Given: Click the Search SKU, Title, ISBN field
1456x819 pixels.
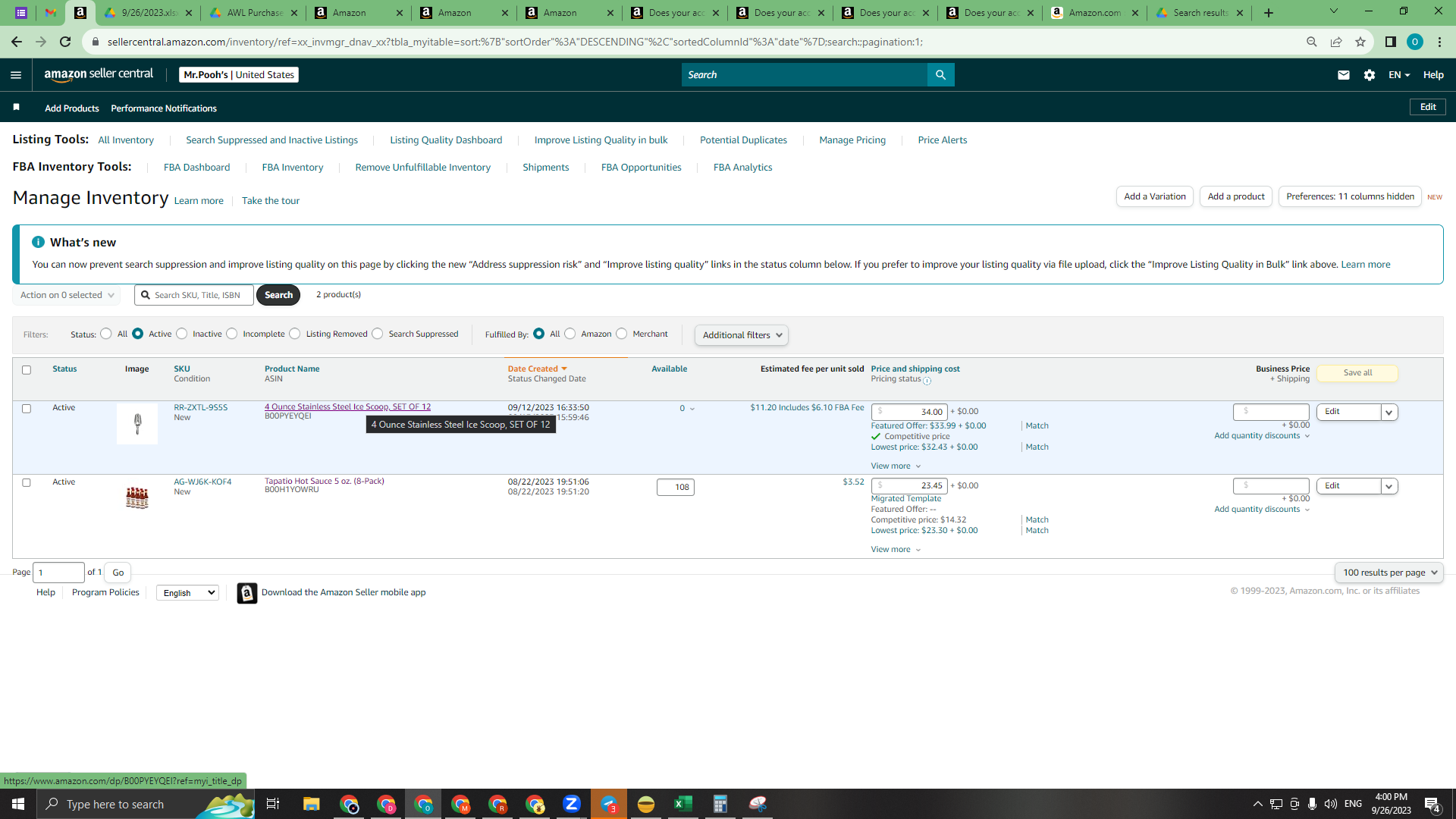Looking at the screenshot, I should (194, 295).
